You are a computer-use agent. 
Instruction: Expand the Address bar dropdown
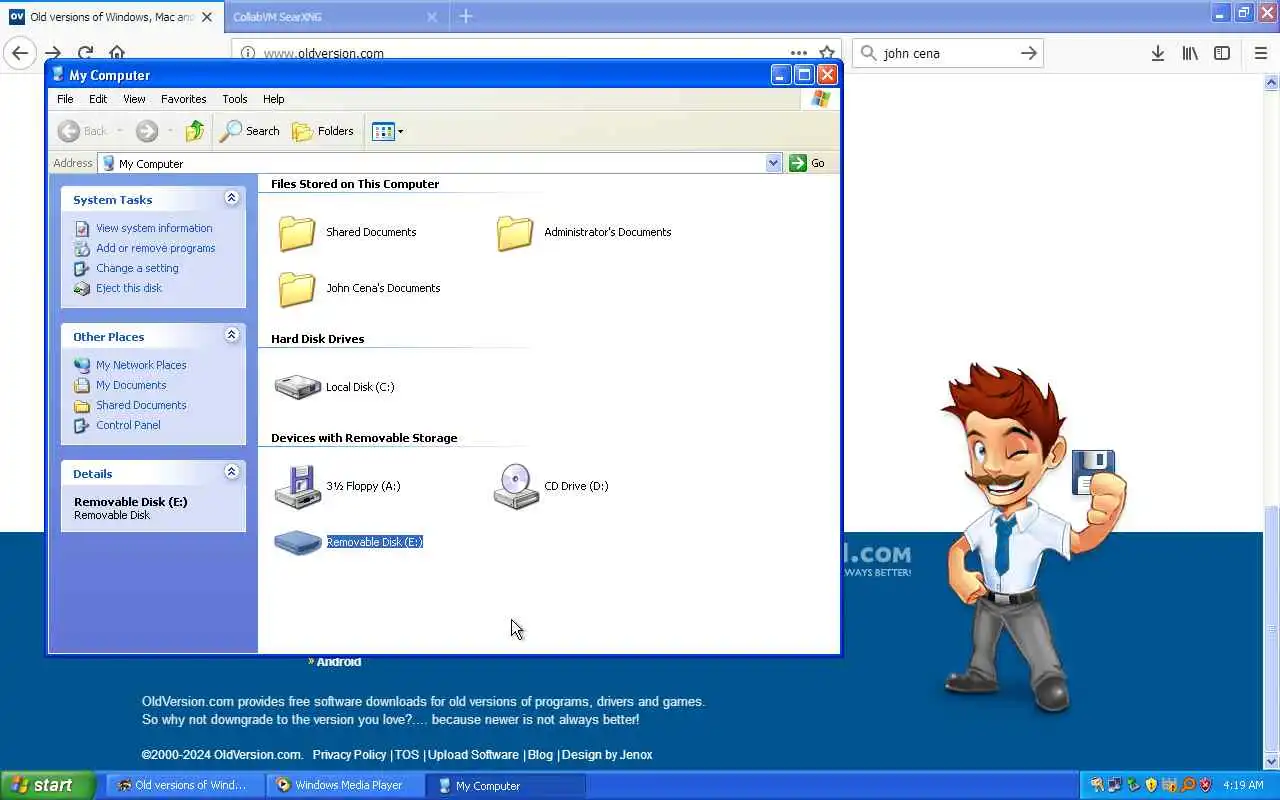[x=773, y=163]
